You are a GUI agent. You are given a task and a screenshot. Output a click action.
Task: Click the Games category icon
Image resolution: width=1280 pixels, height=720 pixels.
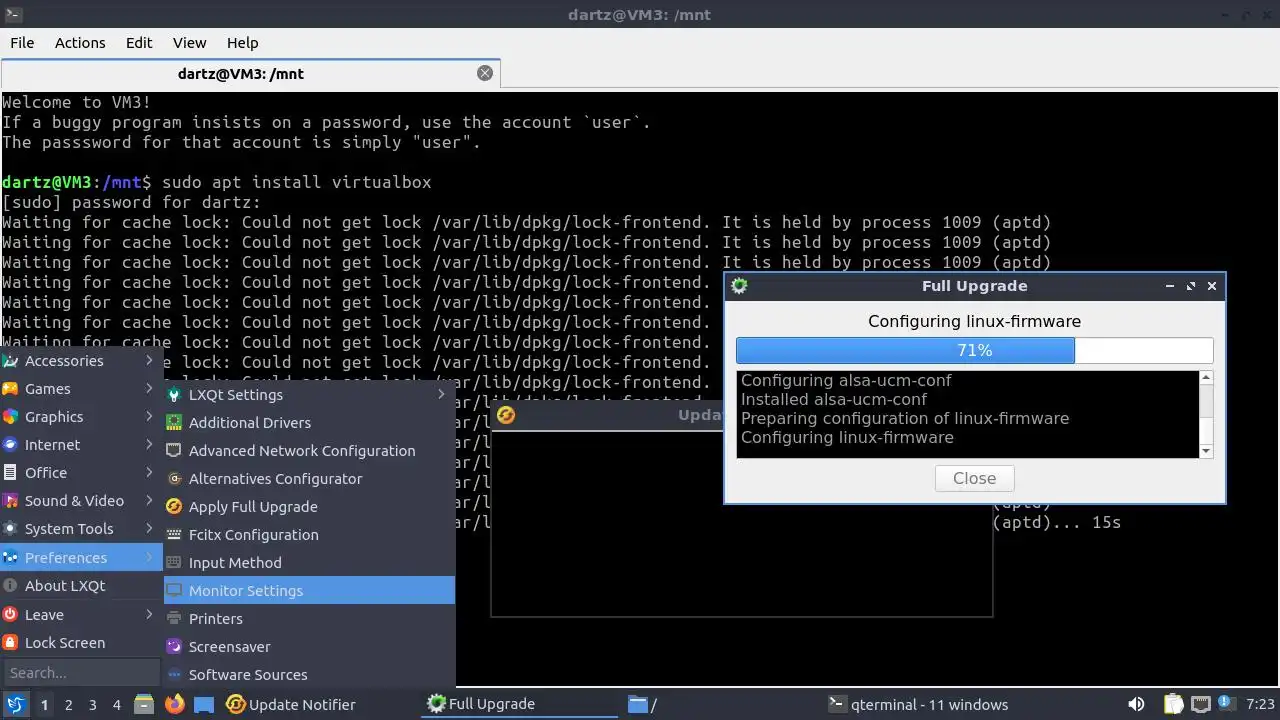[10, 389]
